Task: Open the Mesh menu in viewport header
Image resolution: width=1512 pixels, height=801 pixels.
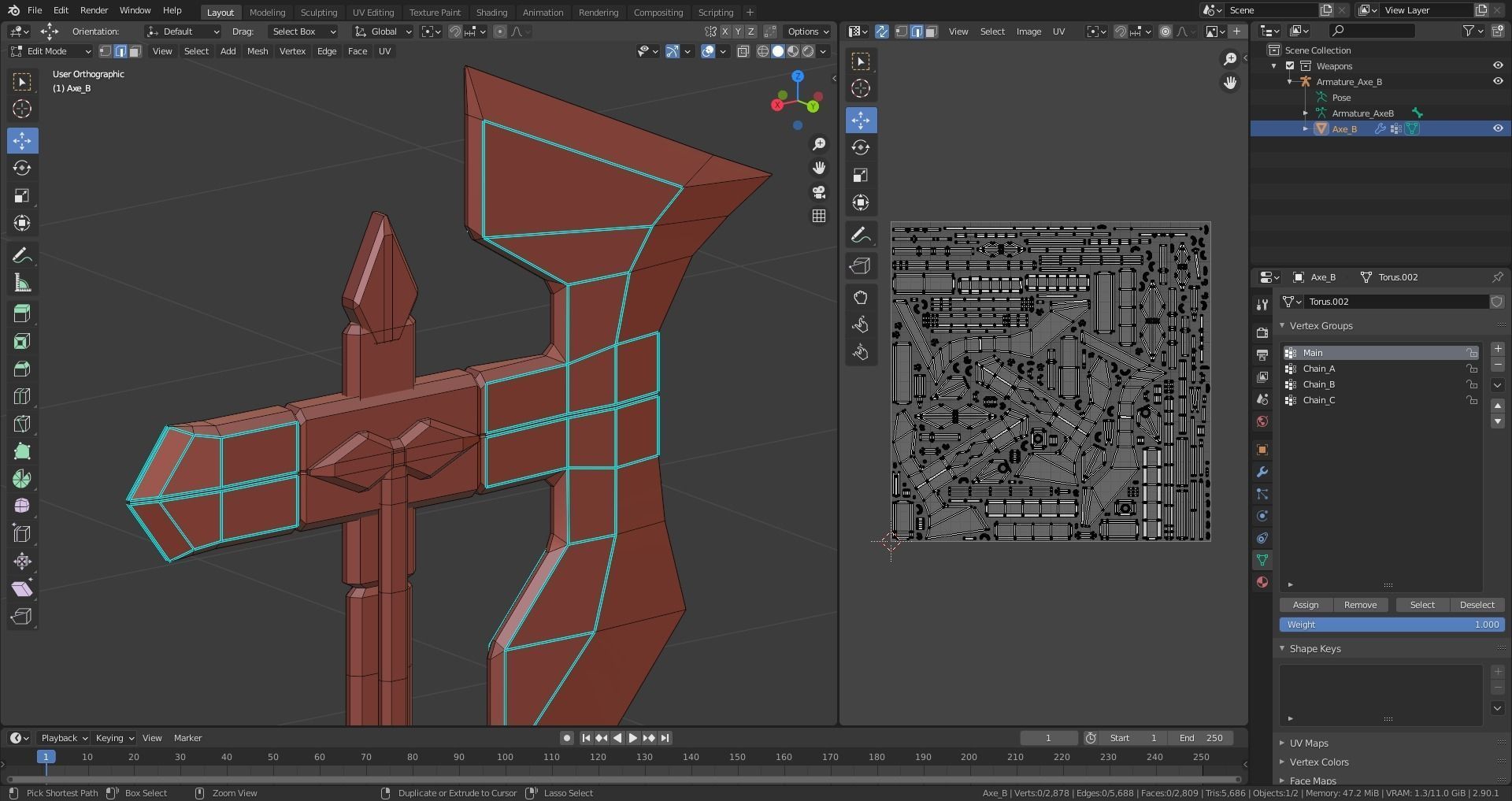Action: click(x=258, y=51)
